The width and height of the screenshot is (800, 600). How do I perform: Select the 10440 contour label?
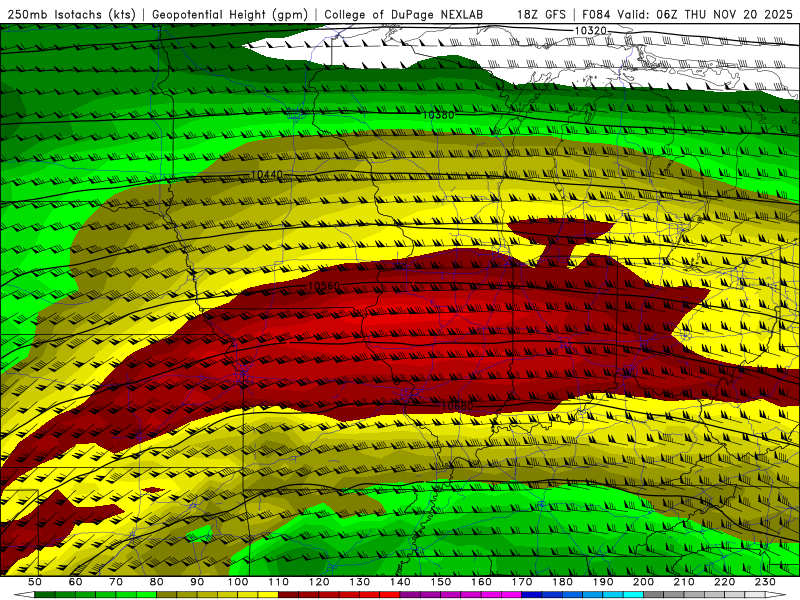tap(267, 175)
